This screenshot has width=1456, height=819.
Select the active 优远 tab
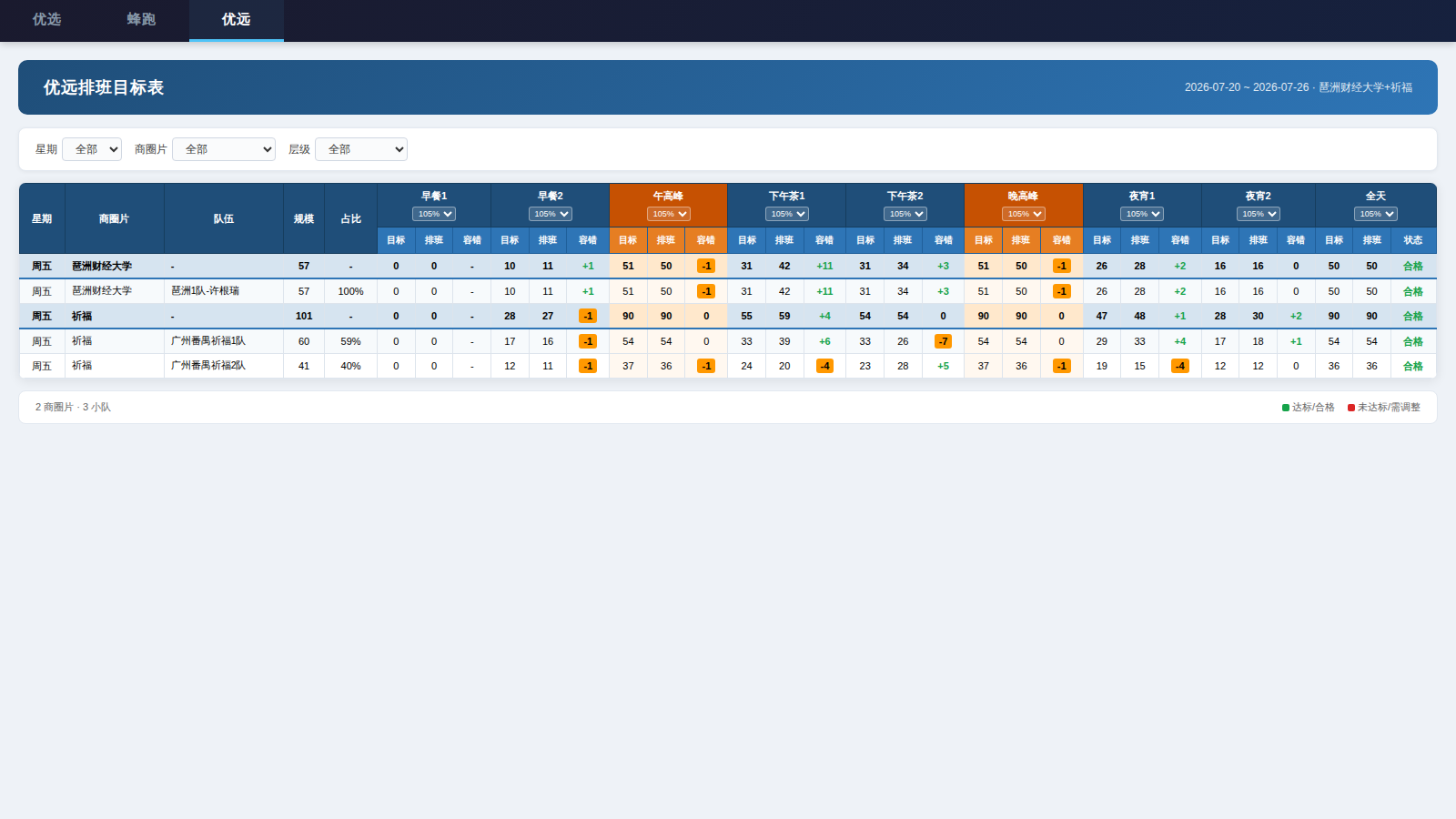coord(236,20)
